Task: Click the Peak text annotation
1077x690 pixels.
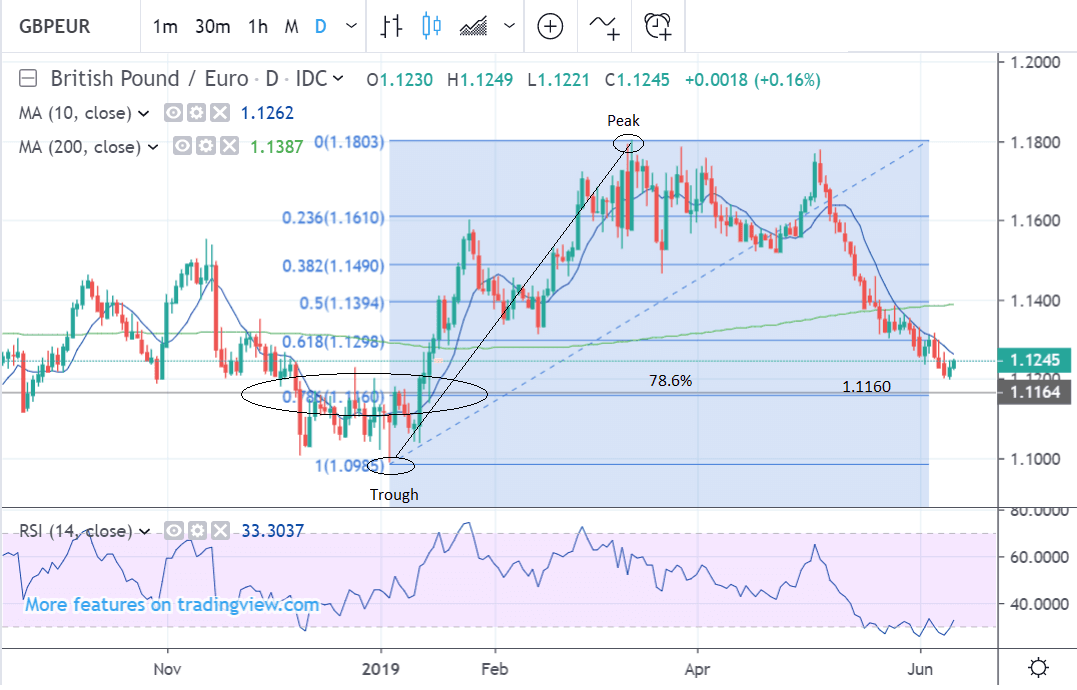Action: coord(623,121)
